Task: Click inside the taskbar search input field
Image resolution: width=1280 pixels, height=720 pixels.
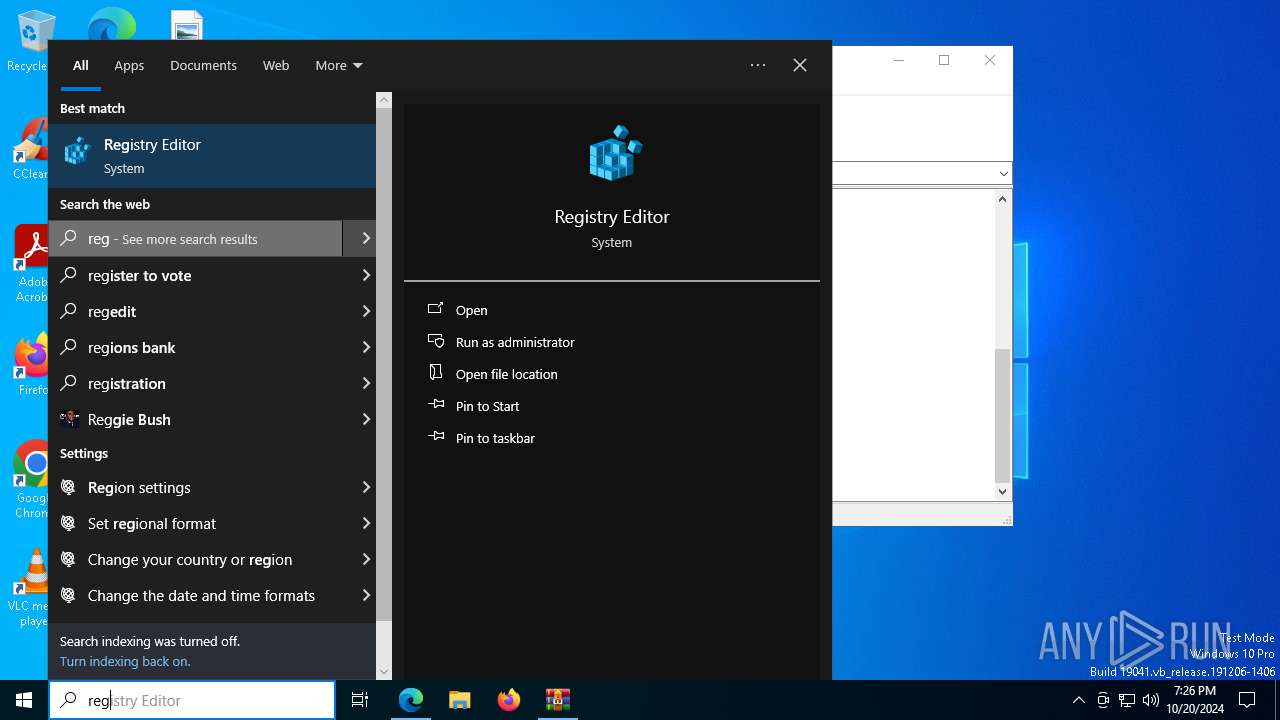Action: 192,700
